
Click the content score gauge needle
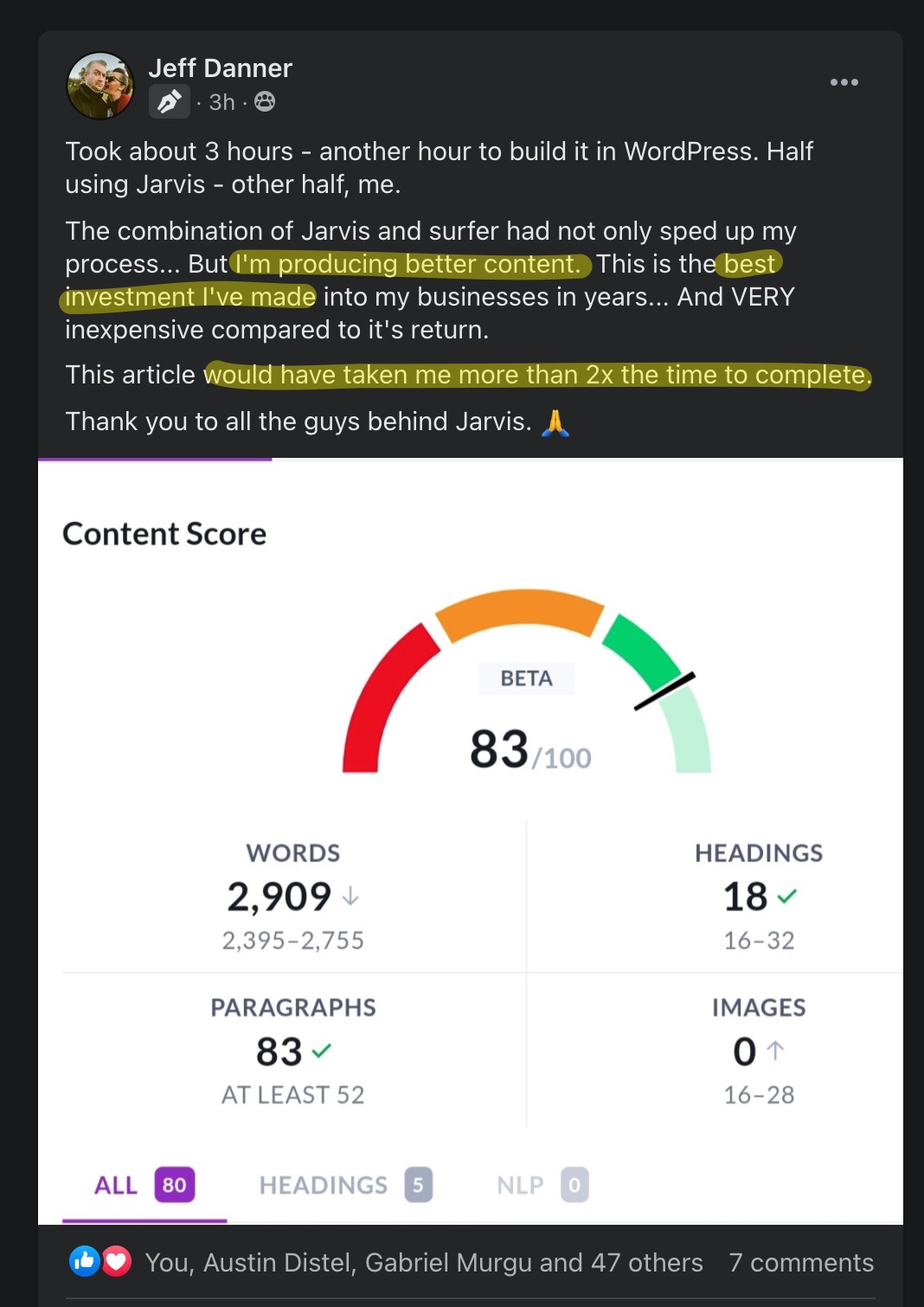coord(664,691)
